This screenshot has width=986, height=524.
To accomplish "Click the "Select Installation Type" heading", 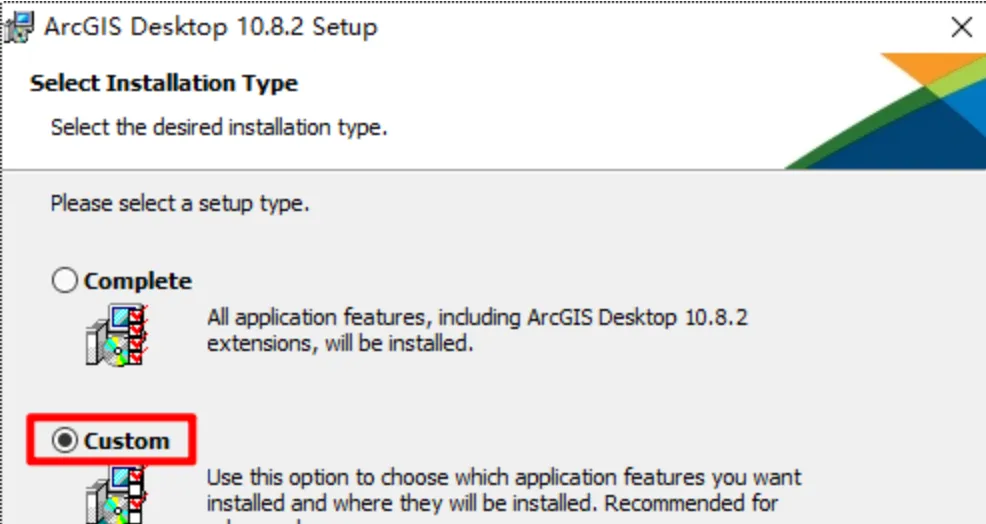I will [x=164, y=83].
